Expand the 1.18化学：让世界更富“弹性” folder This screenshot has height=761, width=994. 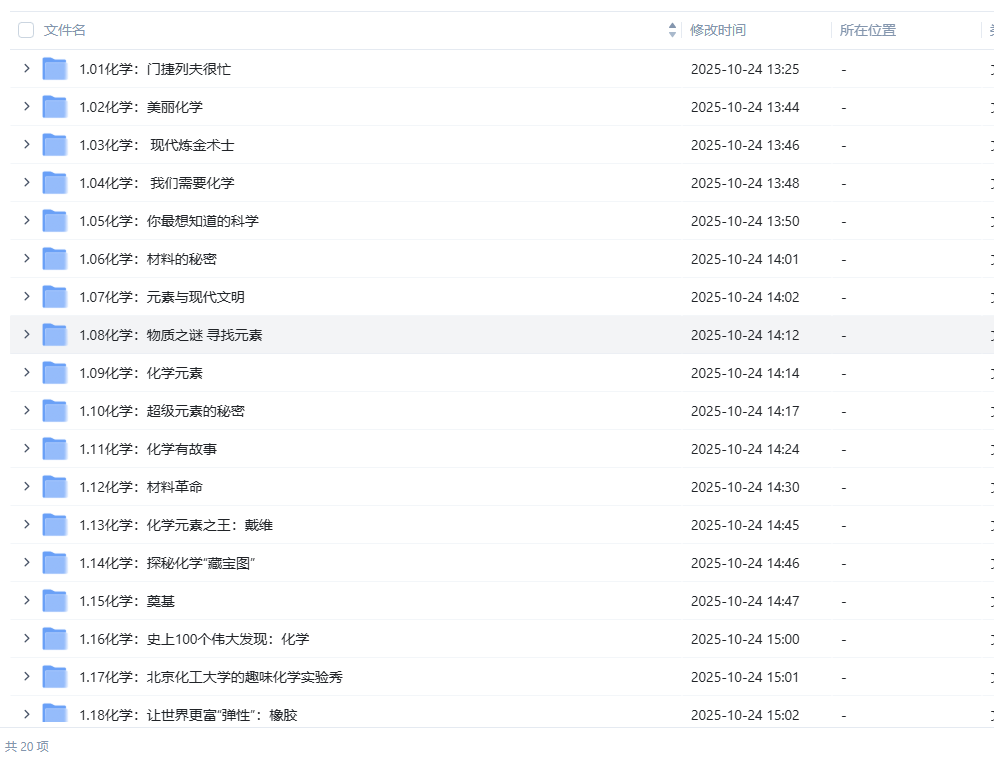coord(27,715)
